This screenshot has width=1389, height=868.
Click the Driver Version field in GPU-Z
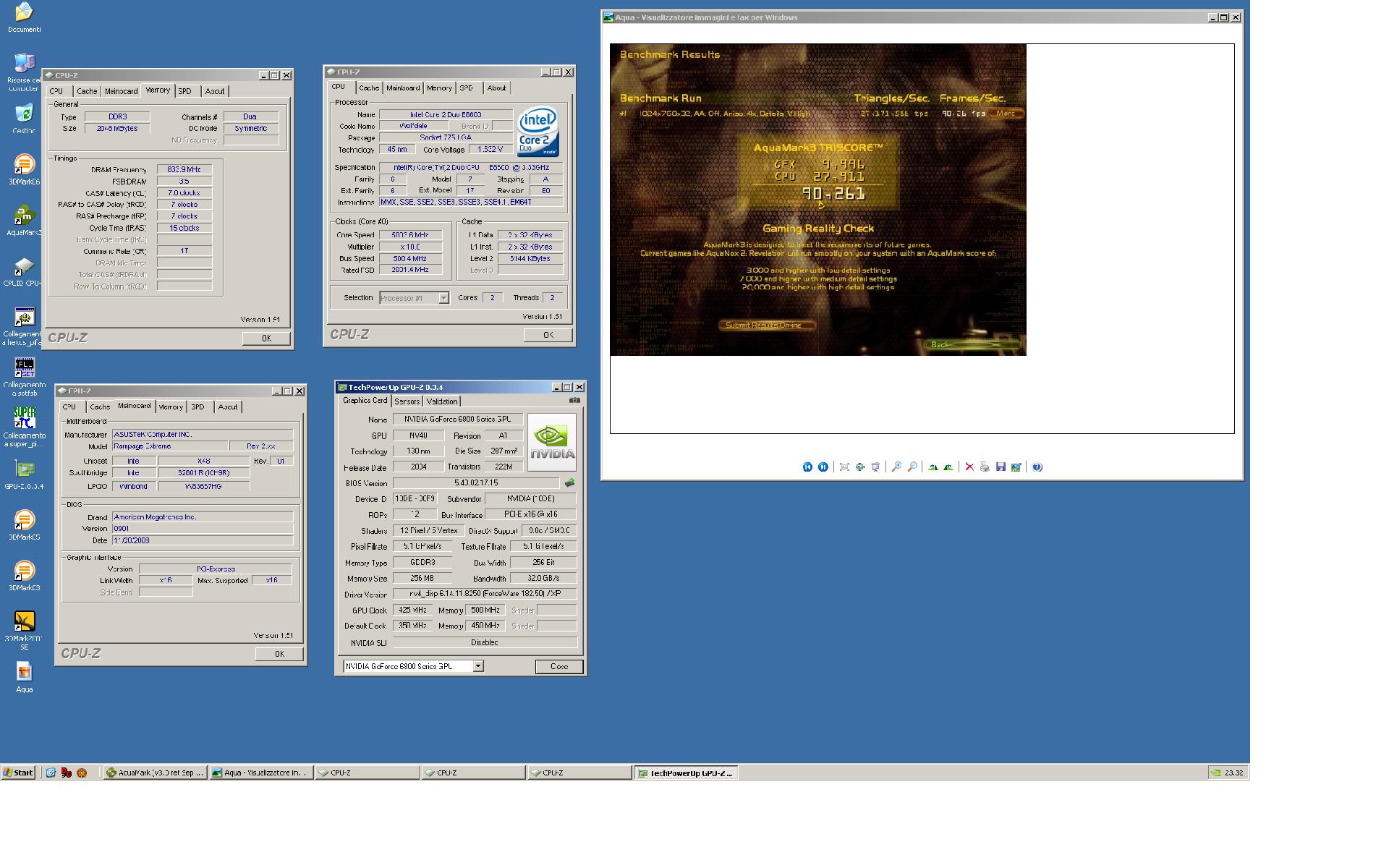484,595
